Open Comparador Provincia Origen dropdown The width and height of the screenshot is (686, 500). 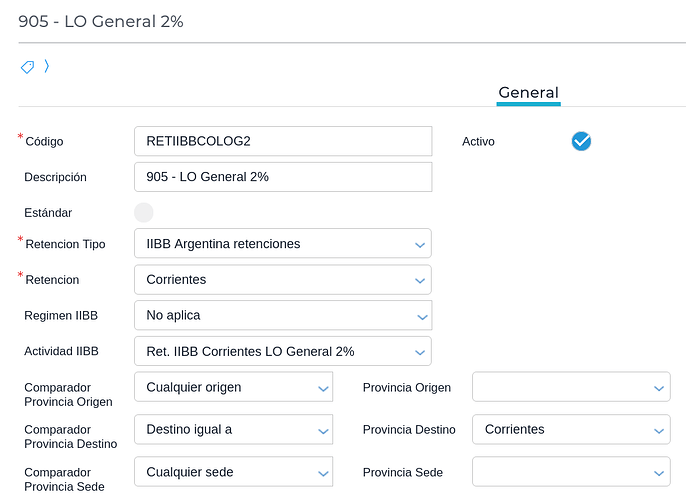pyautogui.click(x=233, y=388)
